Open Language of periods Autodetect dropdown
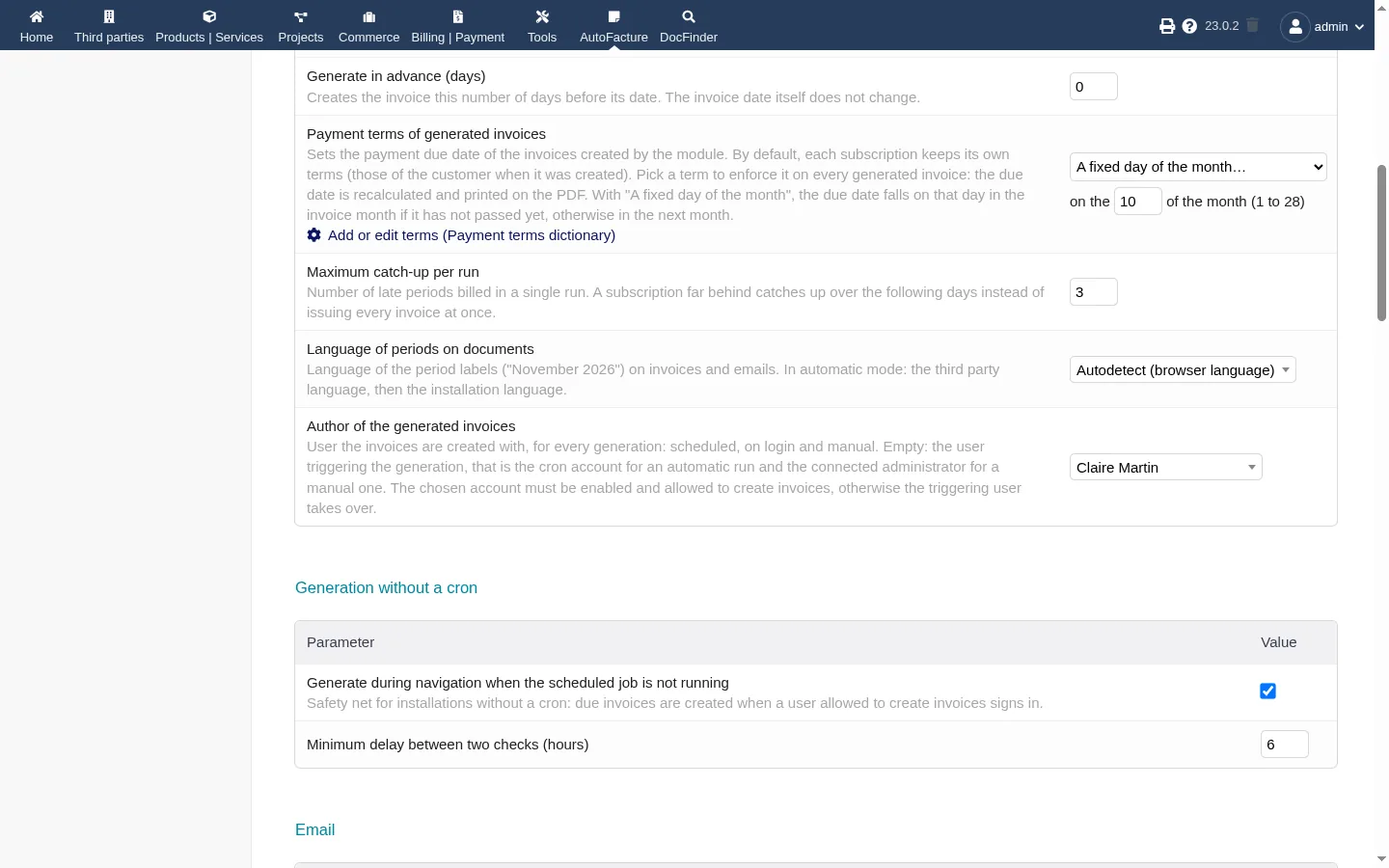Image resolution: width=1389 pixels, height=868 pixels. [1183, 370]
